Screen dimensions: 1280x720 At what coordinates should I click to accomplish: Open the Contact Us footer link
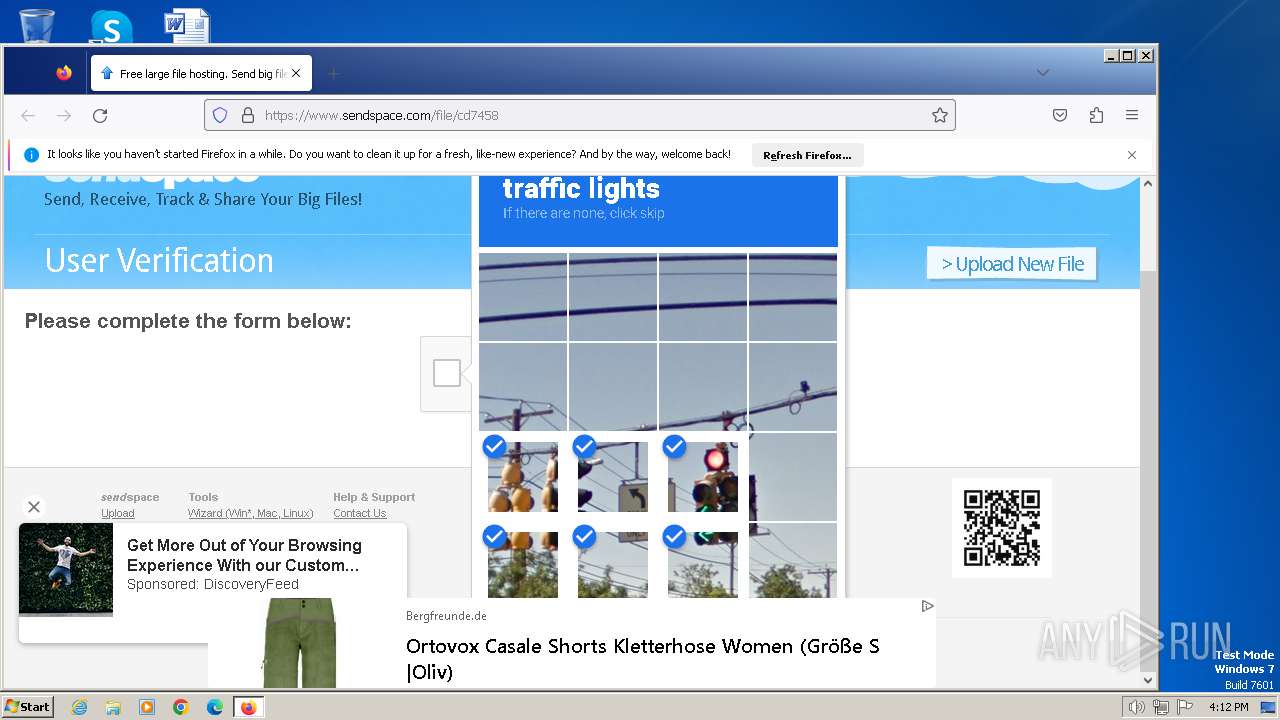click(x=359, y=513)
